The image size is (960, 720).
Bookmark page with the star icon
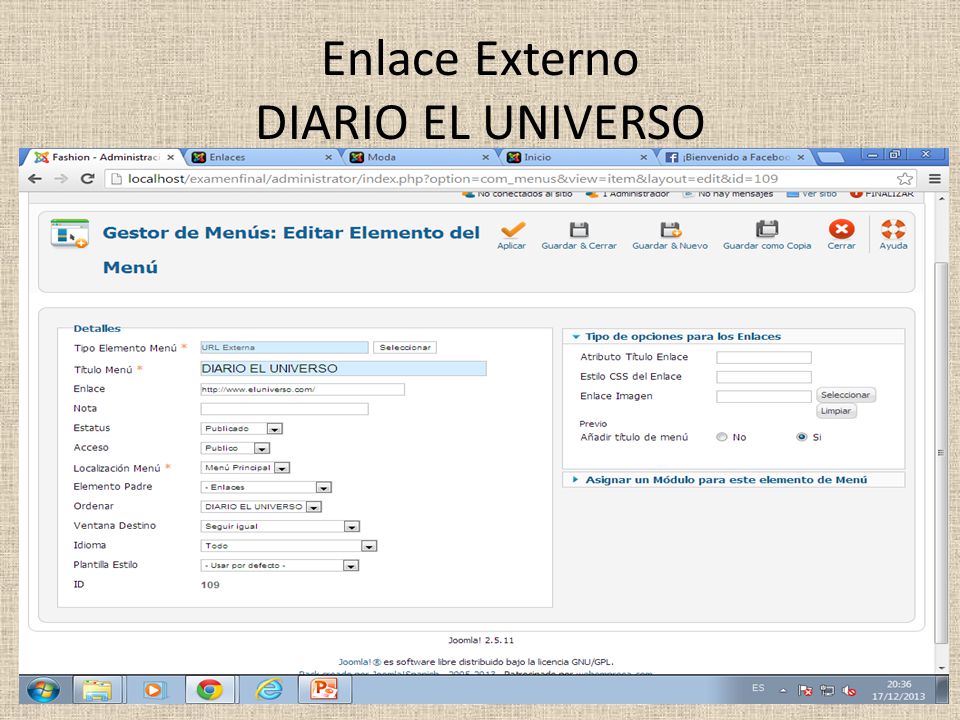pyautogui.click(x=904, y=179)
